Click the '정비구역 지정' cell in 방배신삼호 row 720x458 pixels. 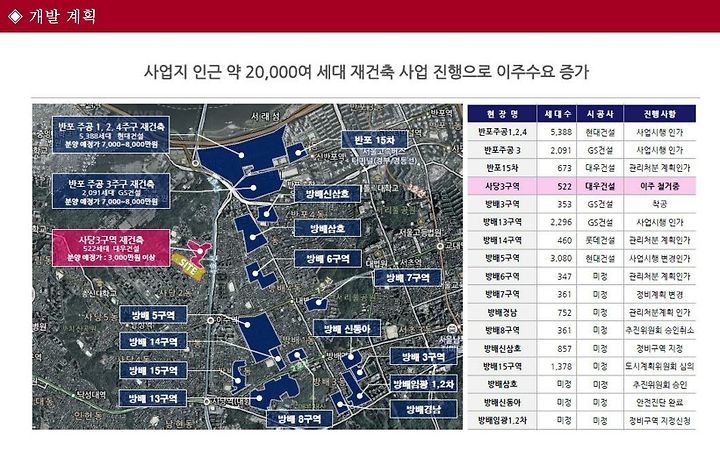pyautogui.click(x=659, y=349)
